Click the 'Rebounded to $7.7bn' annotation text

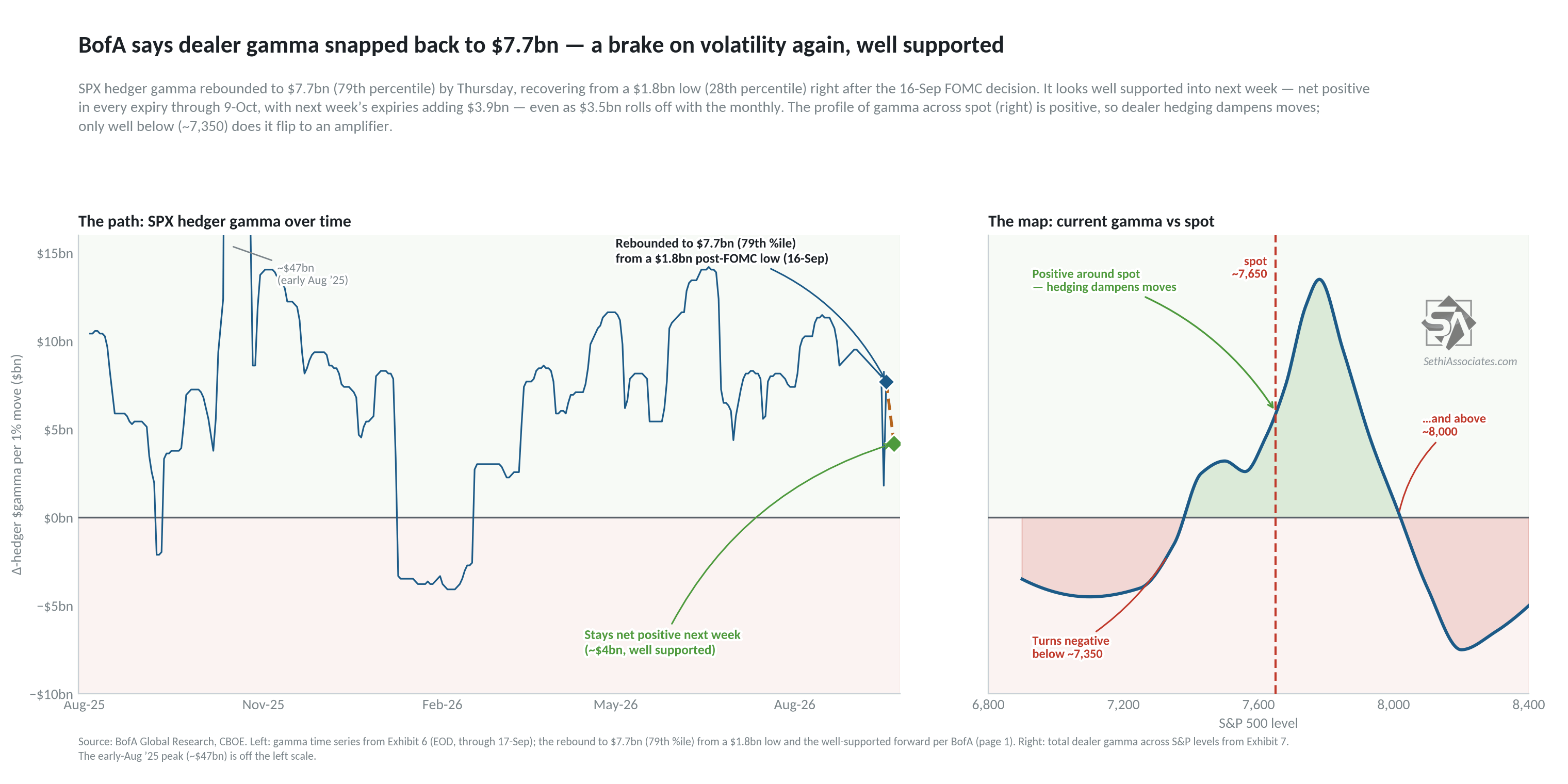[x=721, y=251]
